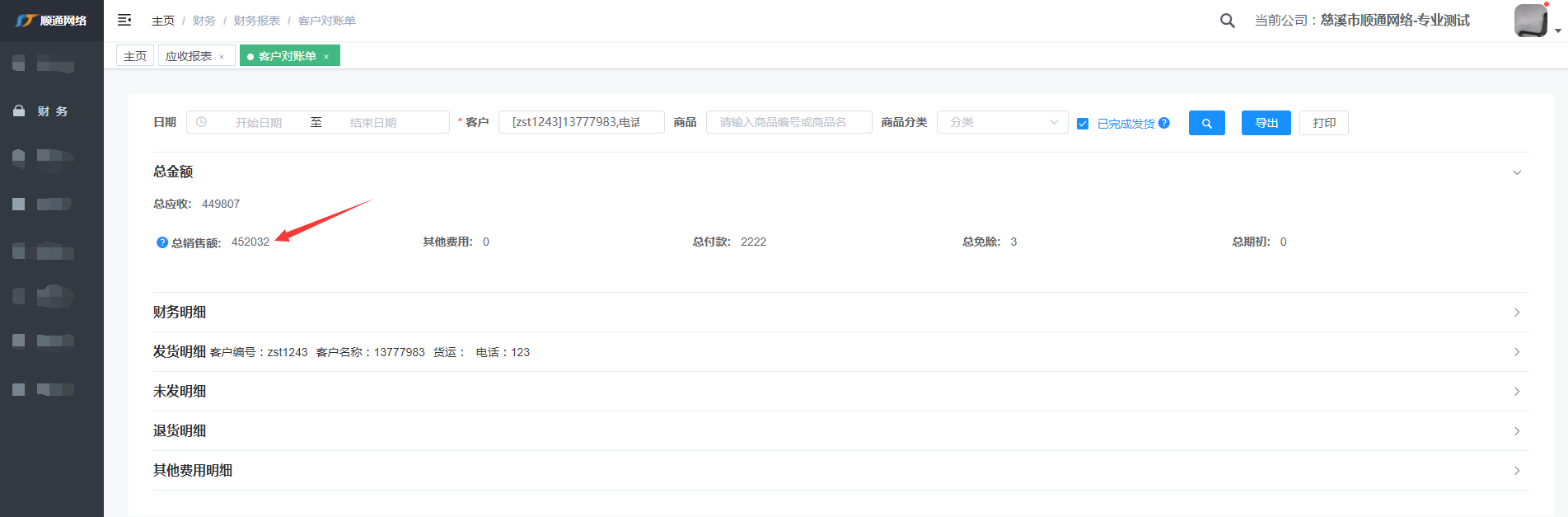Click help icon next to 总销售额

(162, 242)
